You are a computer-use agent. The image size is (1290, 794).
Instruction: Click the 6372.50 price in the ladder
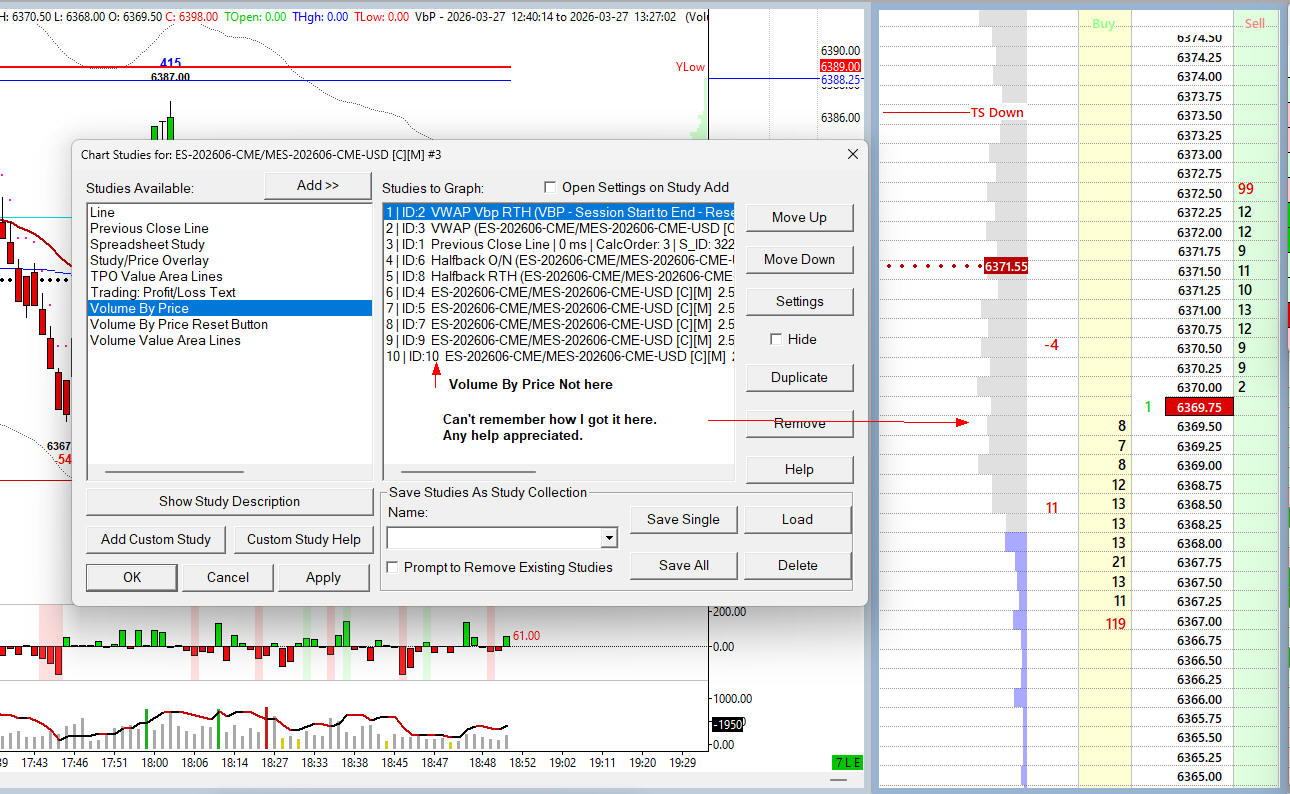[x=1198, y=193]
